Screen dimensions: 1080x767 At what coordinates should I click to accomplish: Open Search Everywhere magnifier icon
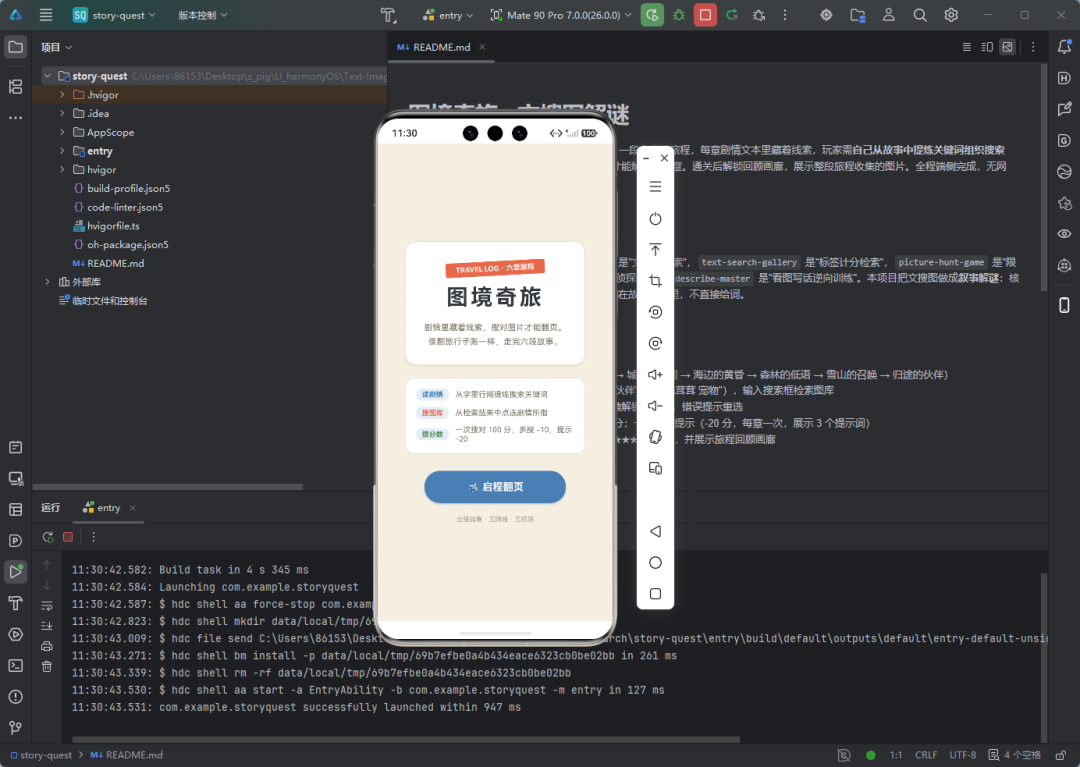(920, 14)
